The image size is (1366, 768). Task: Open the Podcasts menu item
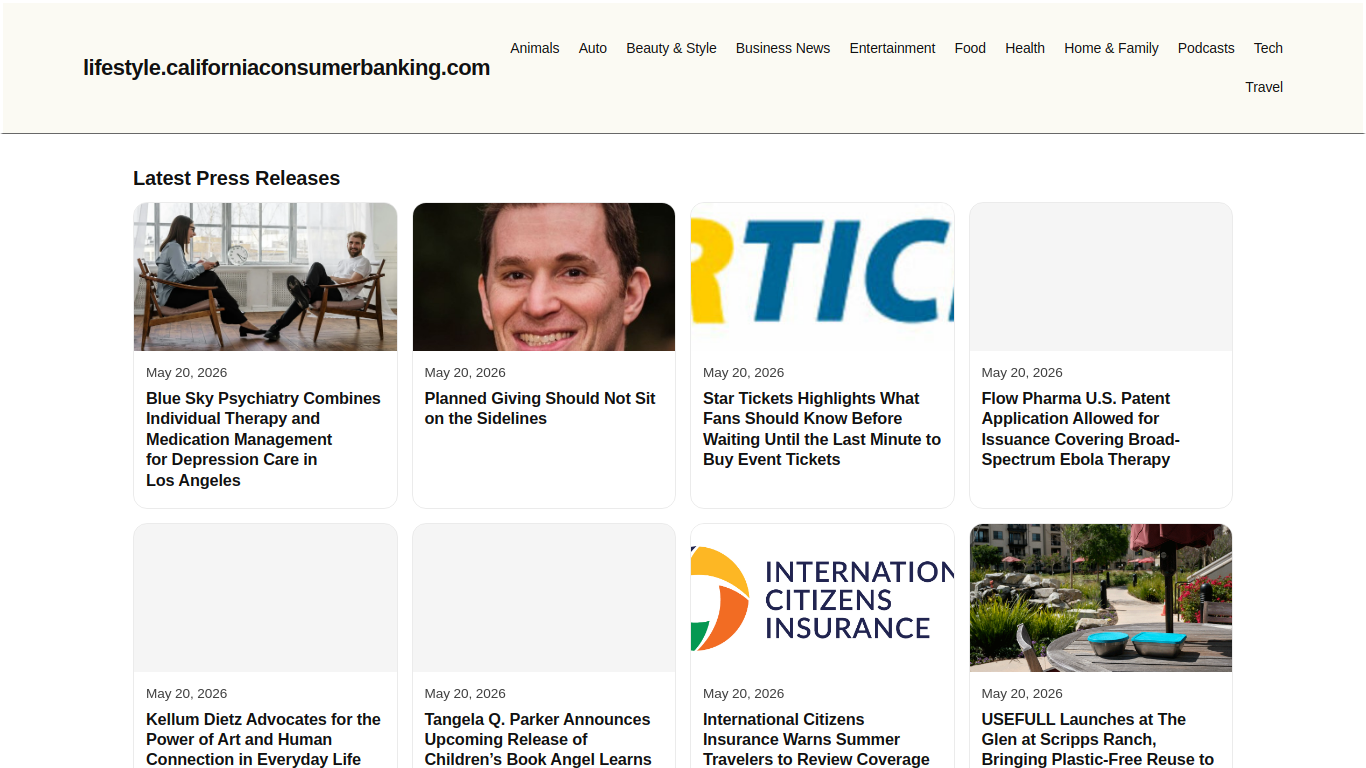pyautogui.click(x=1206, y=48)
